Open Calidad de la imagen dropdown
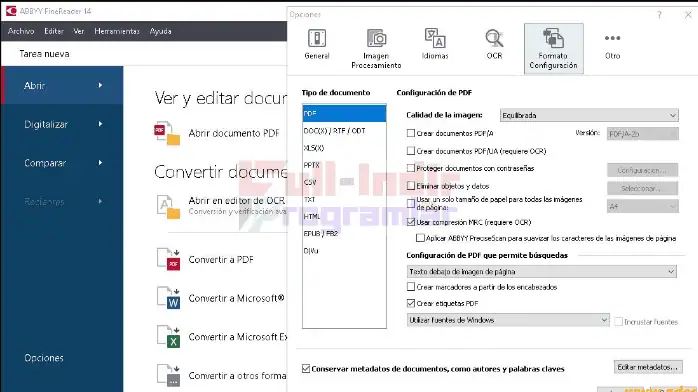This screenshot has height=392, width=698. tap(589, 115)
